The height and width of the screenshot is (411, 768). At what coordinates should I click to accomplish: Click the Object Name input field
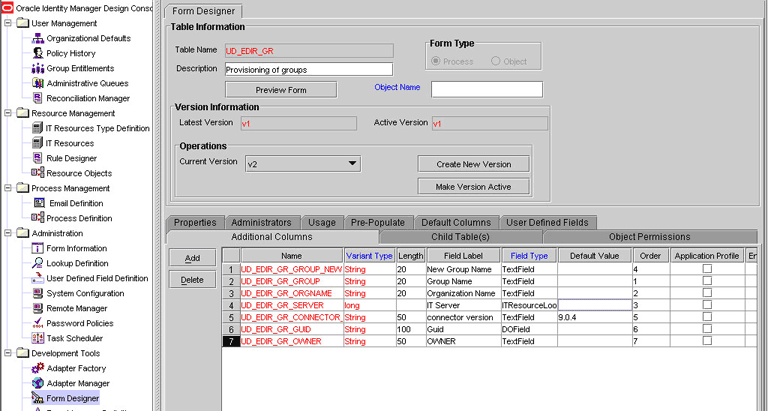[x=487, y=89]
